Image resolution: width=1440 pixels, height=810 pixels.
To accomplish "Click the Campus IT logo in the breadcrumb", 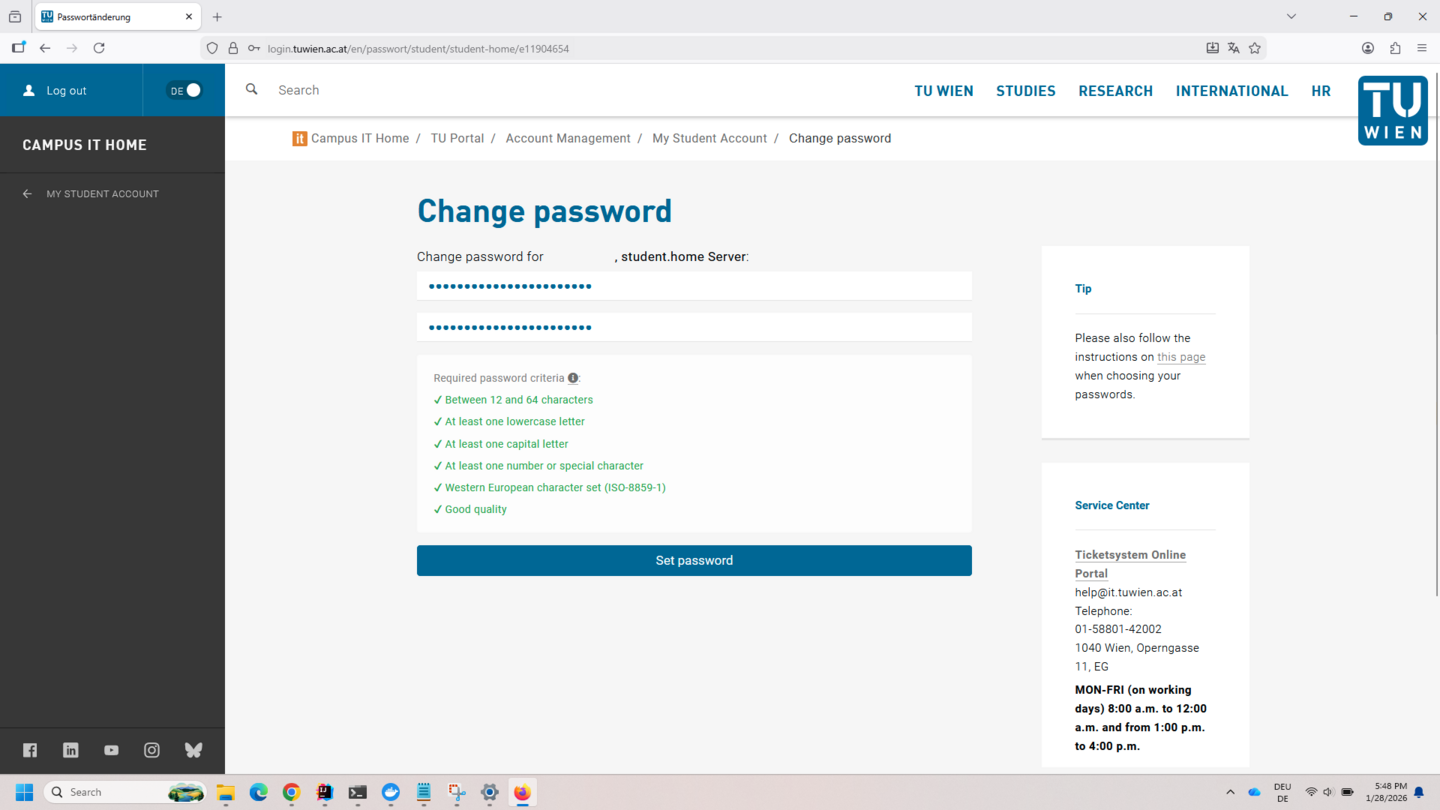I will click(x=299, y=138).
